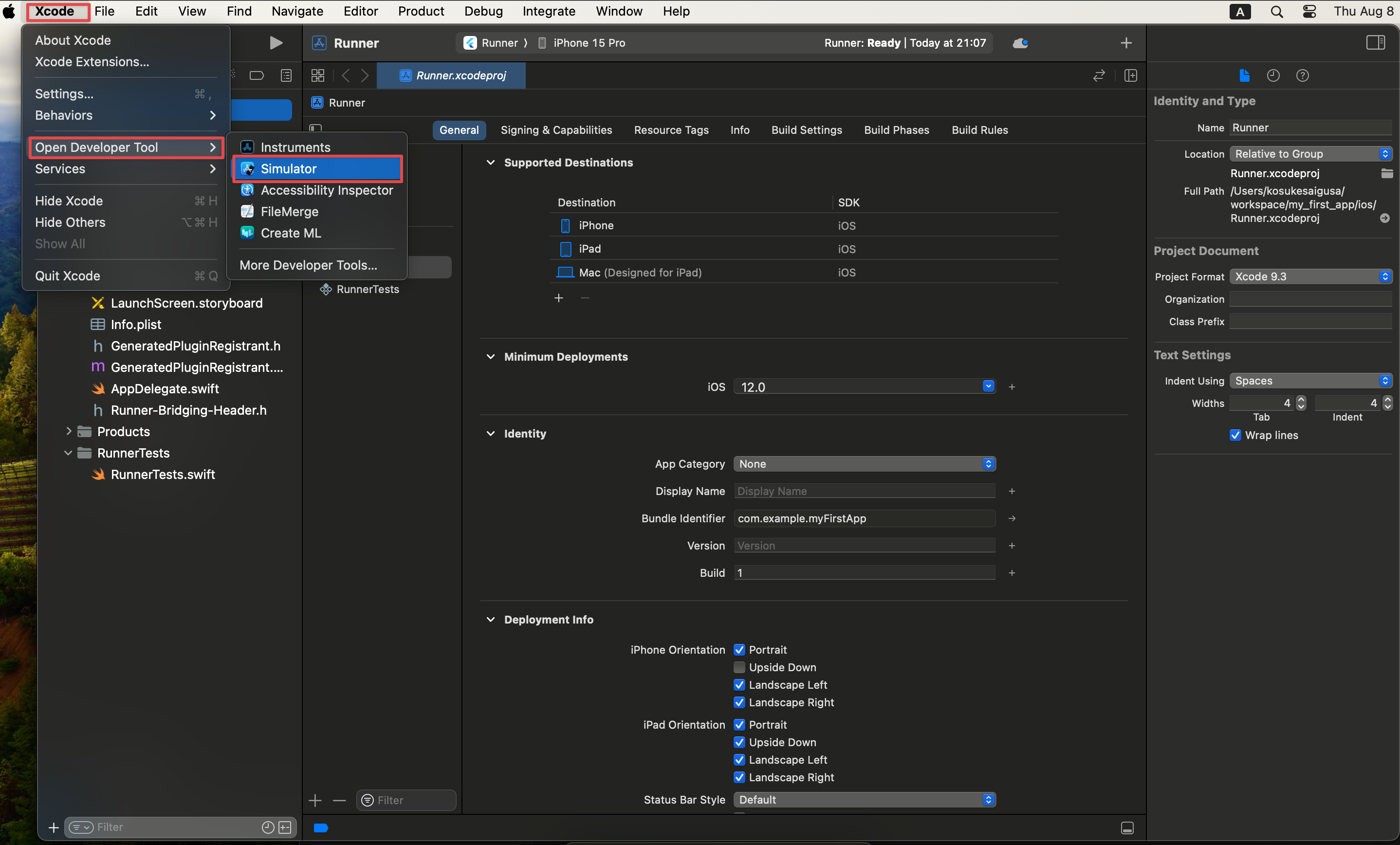
Task: Reveal full path using arrow icon
Action: [x=1384, y=218]
